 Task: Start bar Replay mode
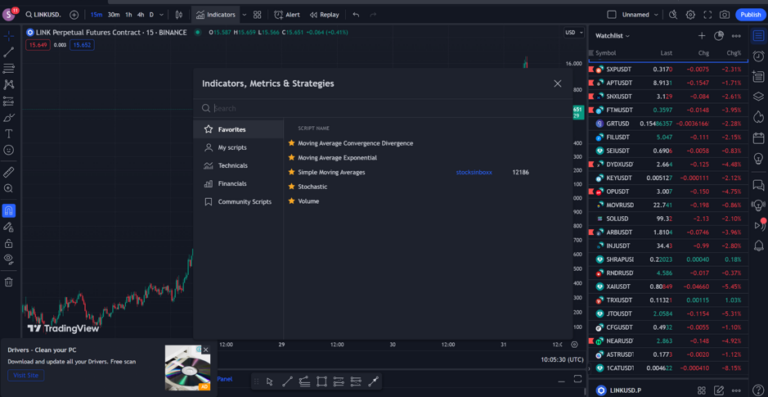pyautogui.click(x=324, y=15)
